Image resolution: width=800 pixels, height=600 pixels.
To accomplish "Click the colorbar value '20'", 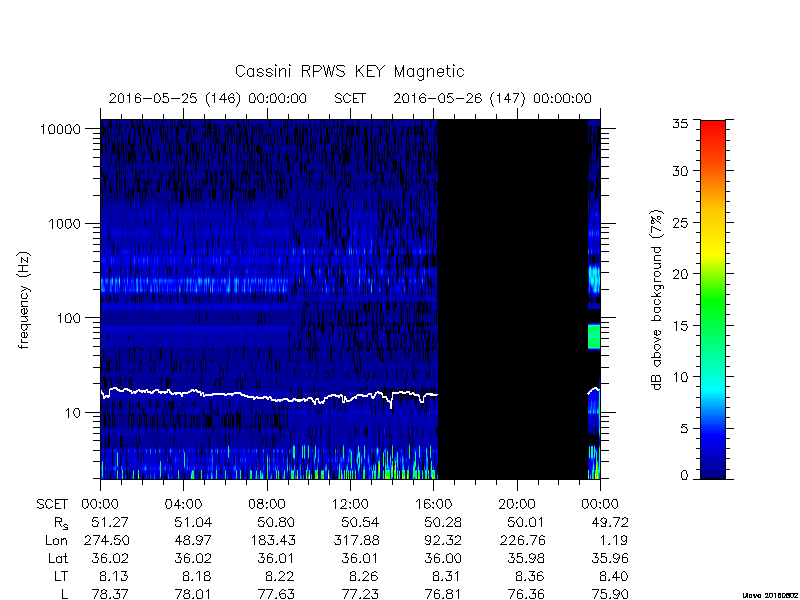I will (x=680, y=274).
